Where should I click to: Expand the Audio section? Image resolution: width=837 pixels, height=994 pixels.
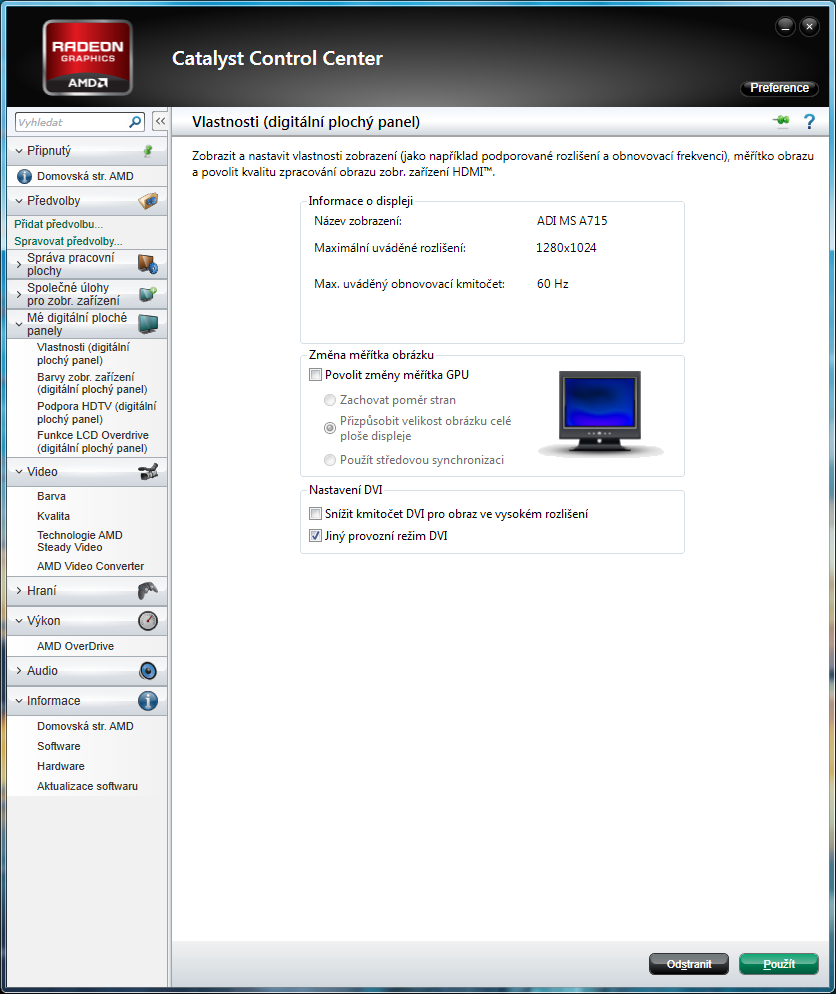coord(19,671)
